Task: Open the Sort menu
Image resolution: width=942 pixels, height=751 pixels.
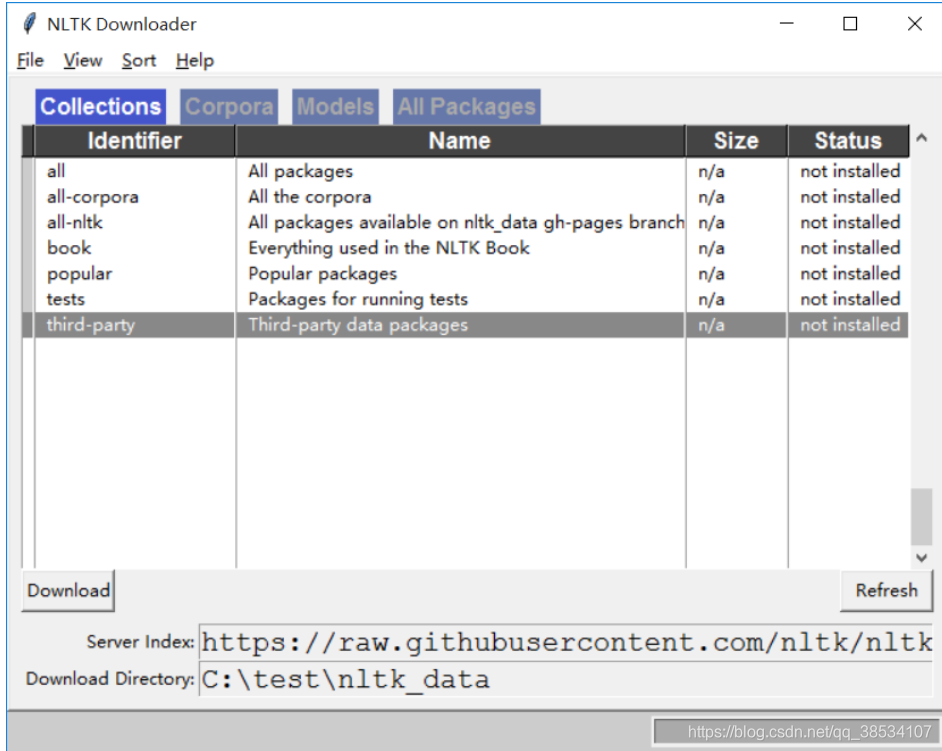Action: [x=139, y=61]
